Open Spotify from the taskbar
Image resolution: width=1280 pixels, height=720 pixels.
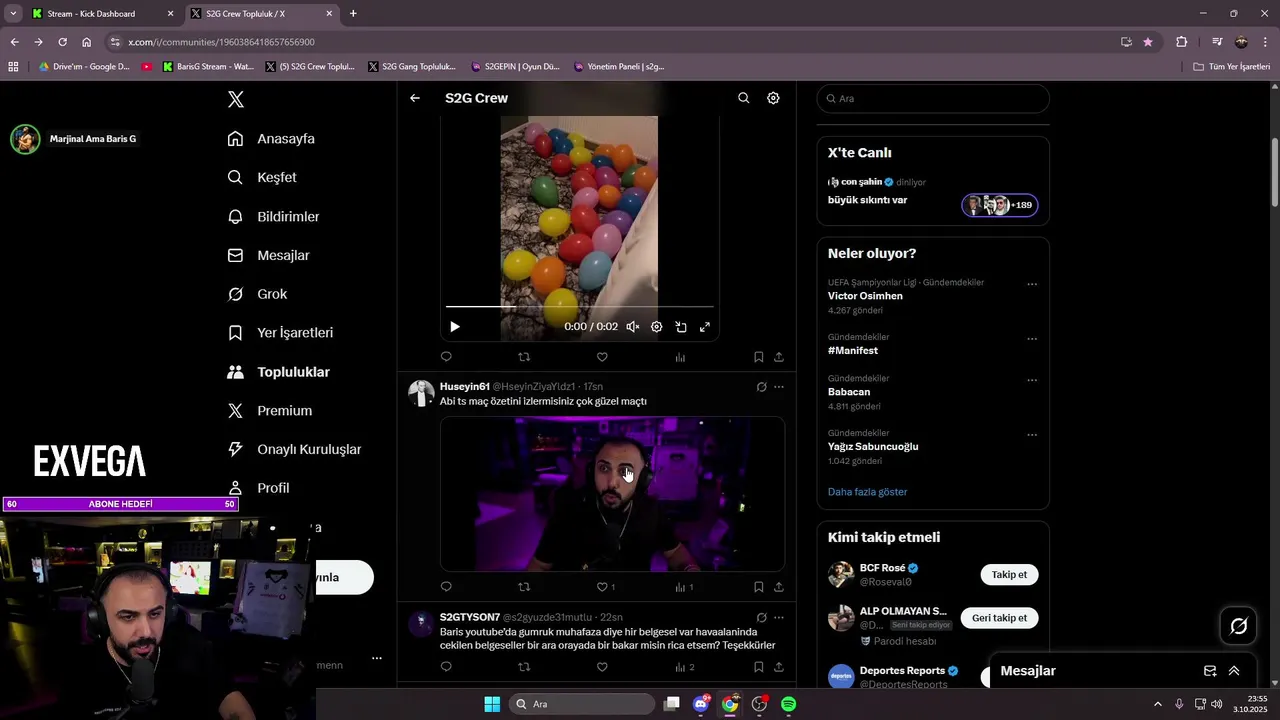pyautogui.click(x=788, y=704)
